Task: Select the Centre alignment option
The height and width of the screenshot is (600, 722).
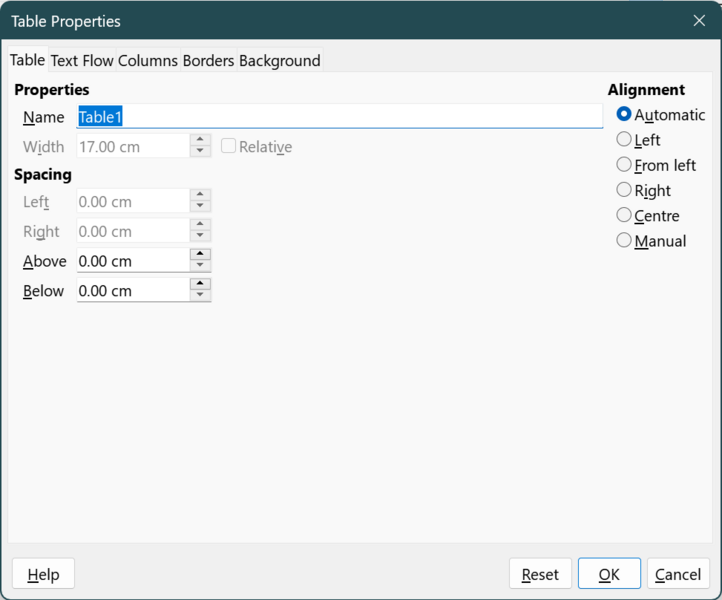Action: tap(625, 215)
